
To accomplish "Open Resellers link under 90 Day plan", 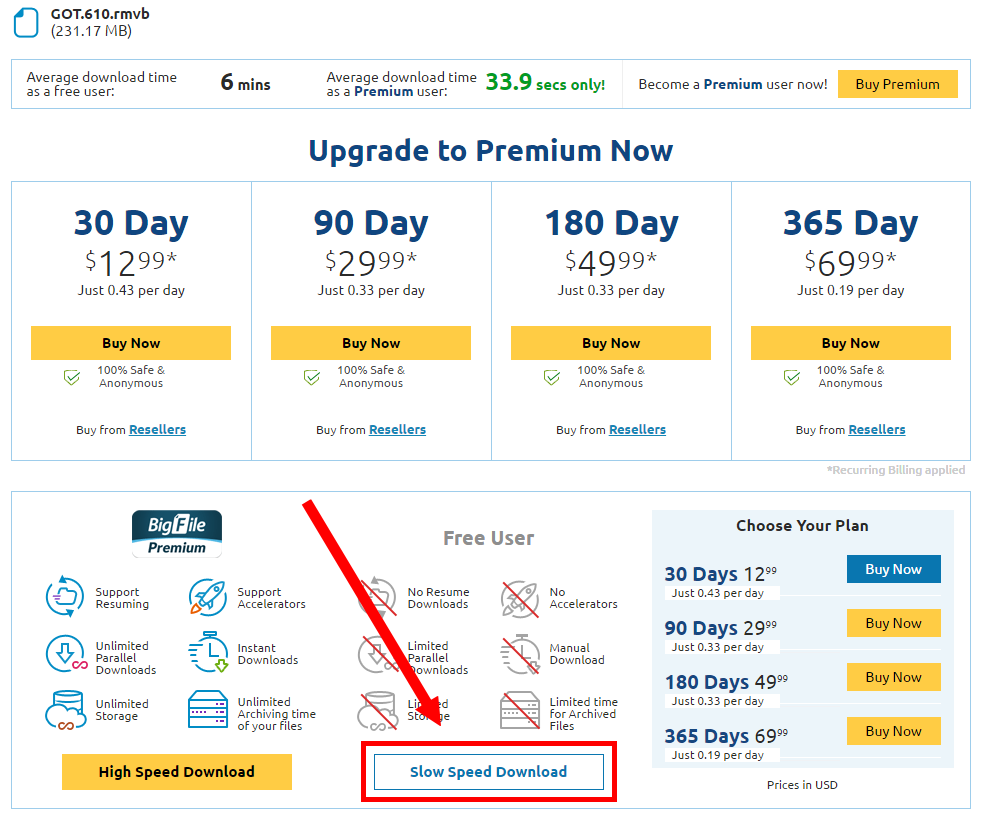I will click(x=397, y=430).
